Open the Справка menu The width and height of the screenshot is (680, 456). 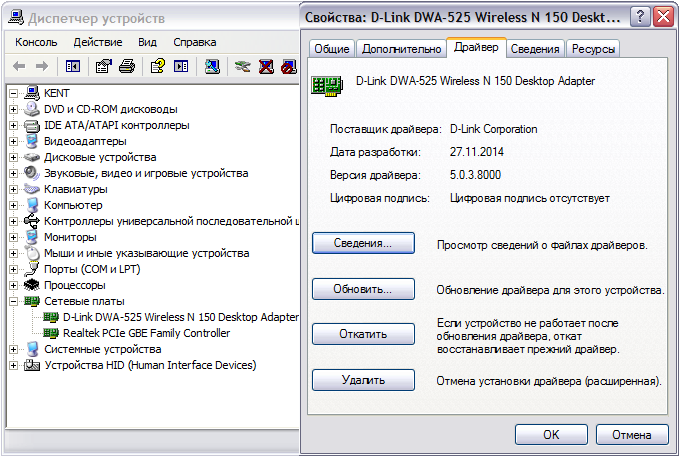coord(195,42)
